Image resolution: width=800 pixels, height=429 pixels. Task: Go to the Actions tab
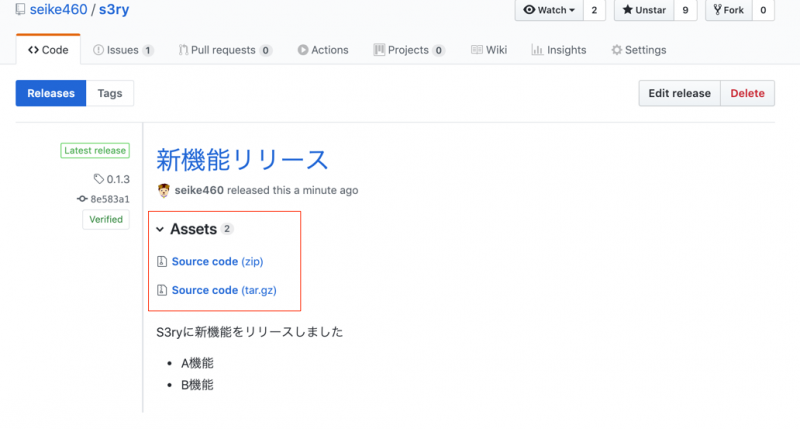click(322, 50)
